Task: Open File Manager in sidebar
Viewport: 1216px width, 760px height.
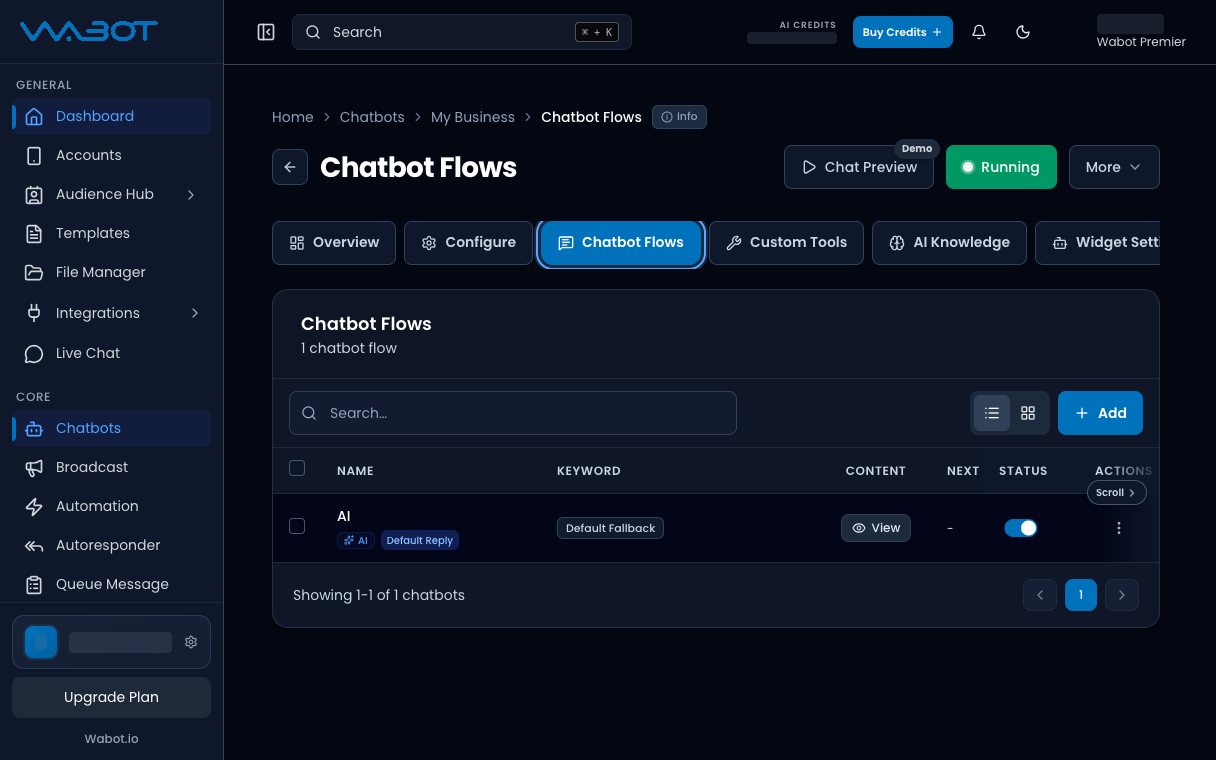Action: 111,272
